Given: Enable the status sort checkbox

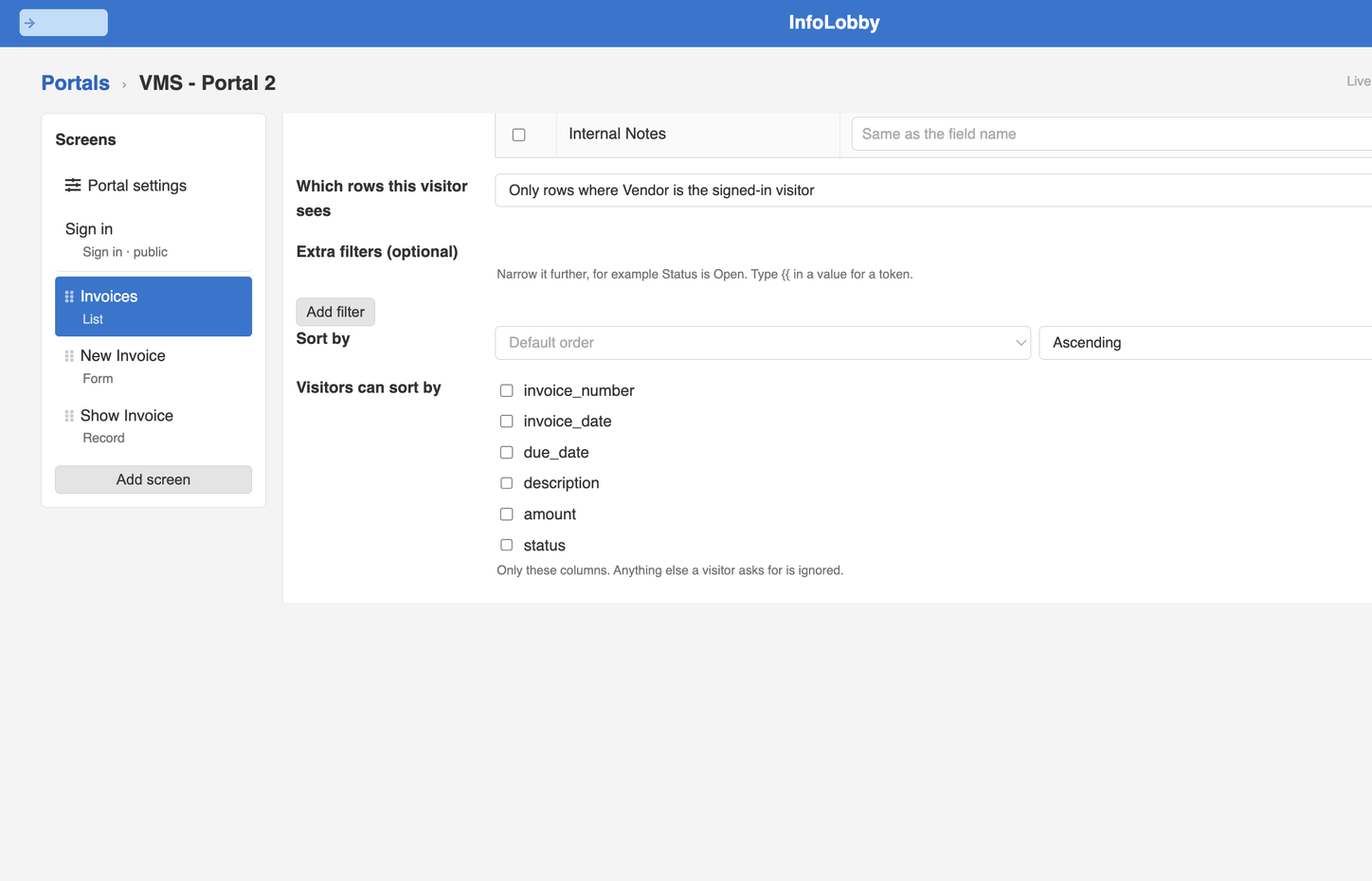Looking at the screenshot, I should [507, 546].
